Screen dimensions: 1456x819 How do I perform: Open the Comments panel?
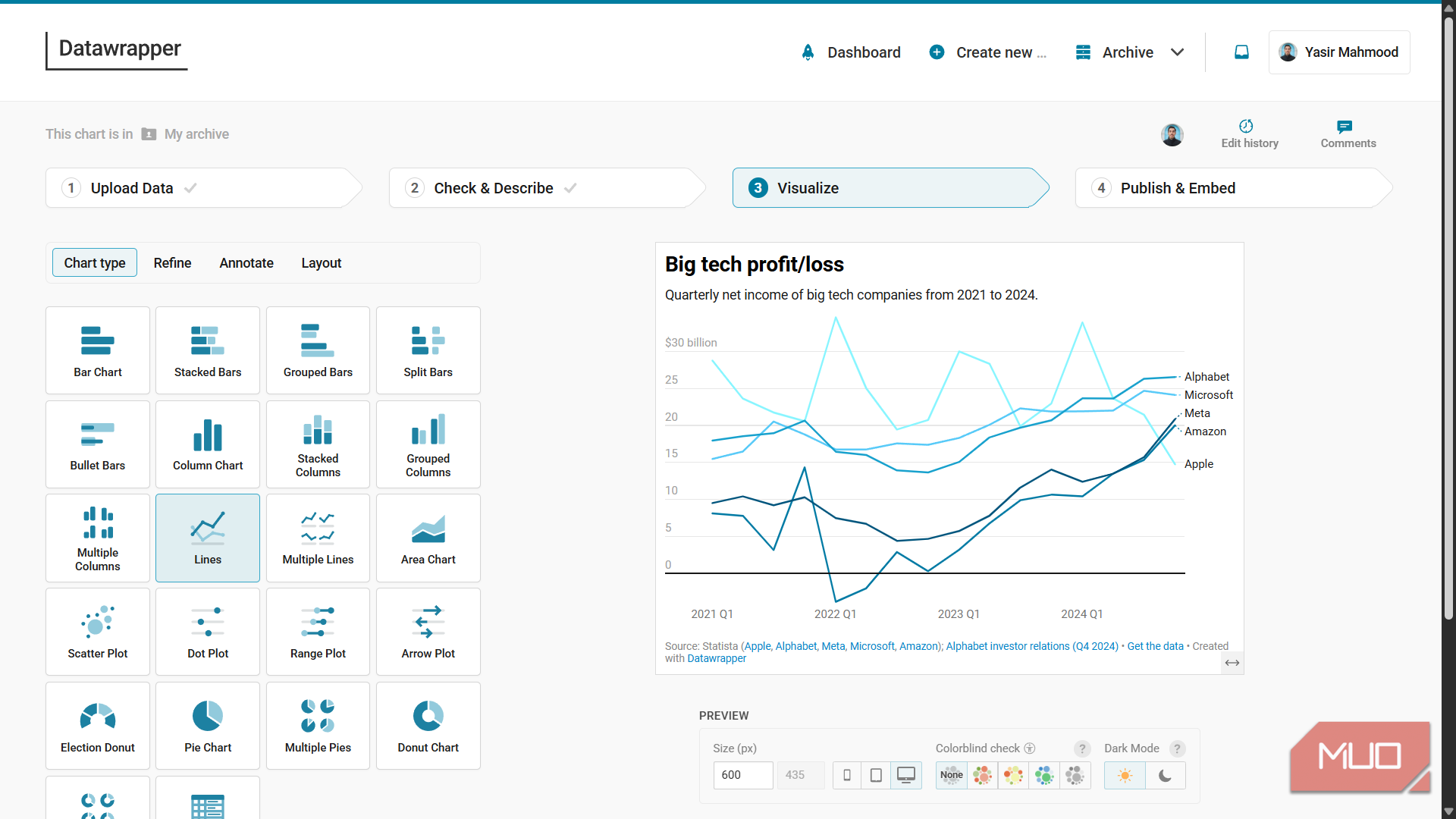pyautogui.click(x=1348, y=134)
